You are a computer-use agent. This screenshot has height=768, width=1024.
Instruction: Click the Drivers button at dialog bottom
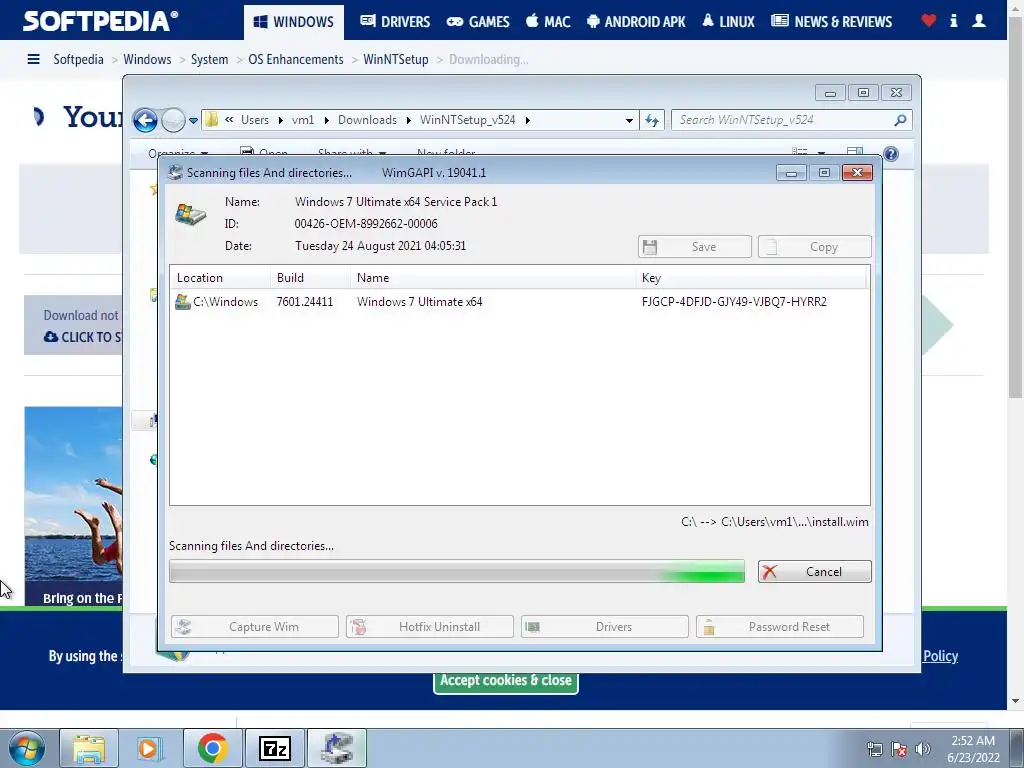tap(605, 627)
